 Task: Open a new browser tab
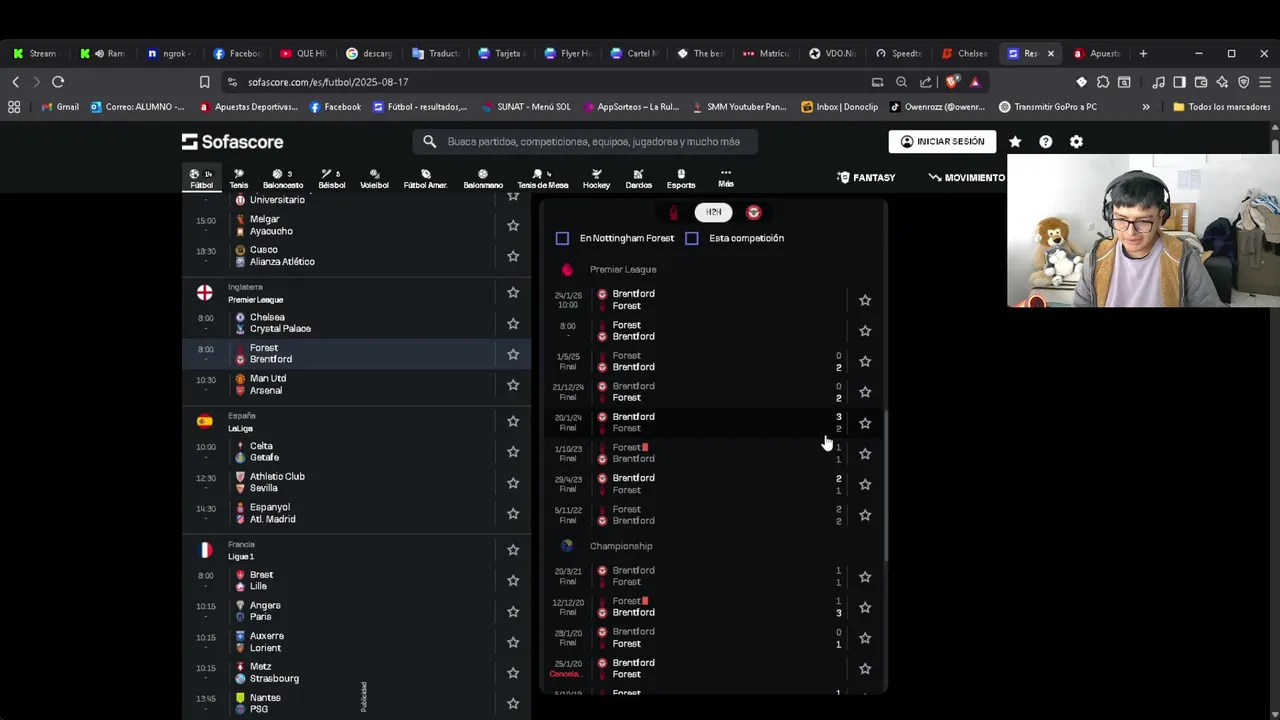click(1143, 54)
